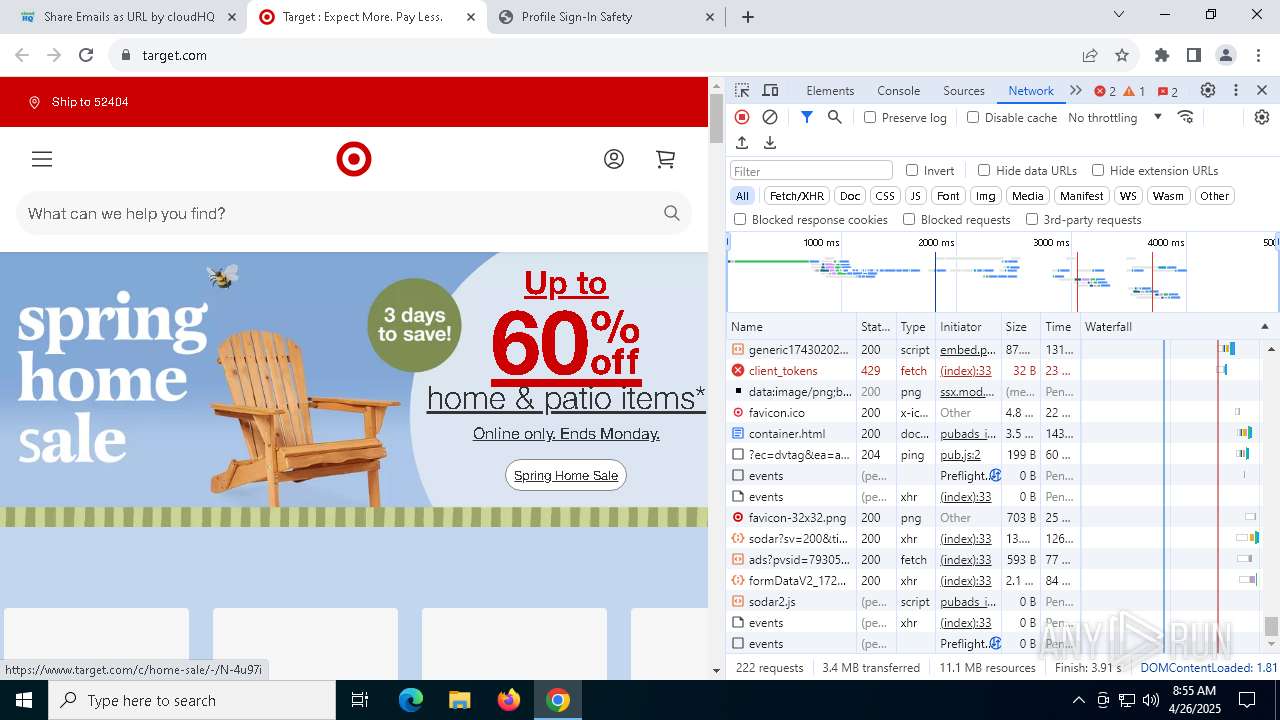Viewport: 1280px width, 720px height.
Task: Share this page icon in address bar
Action: pos(1090,55)
